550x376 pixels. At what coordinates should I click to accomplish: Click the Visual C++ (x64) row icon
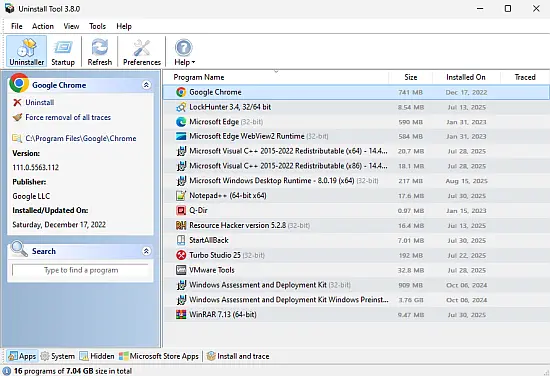(x=181, y=151)
